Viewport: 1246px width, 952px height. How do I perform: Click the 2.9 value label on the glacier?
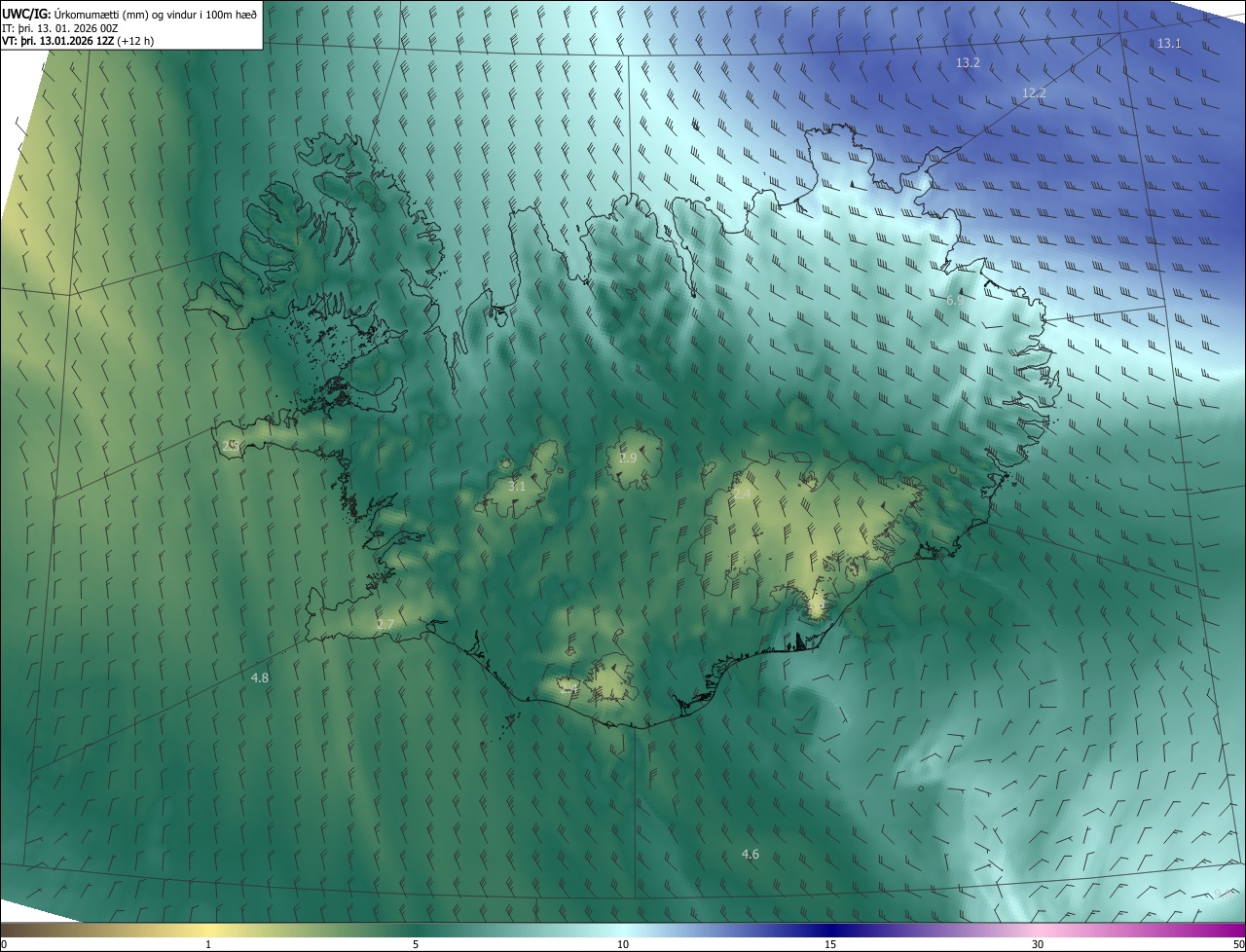(628, 458)
